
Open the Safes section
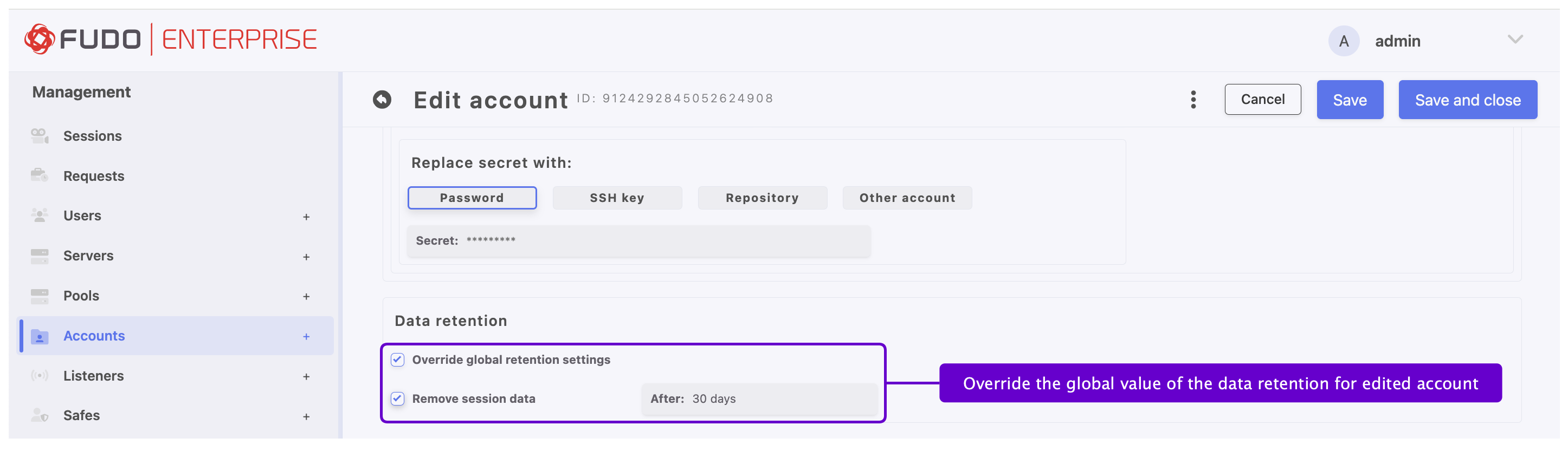pos(81,415)
